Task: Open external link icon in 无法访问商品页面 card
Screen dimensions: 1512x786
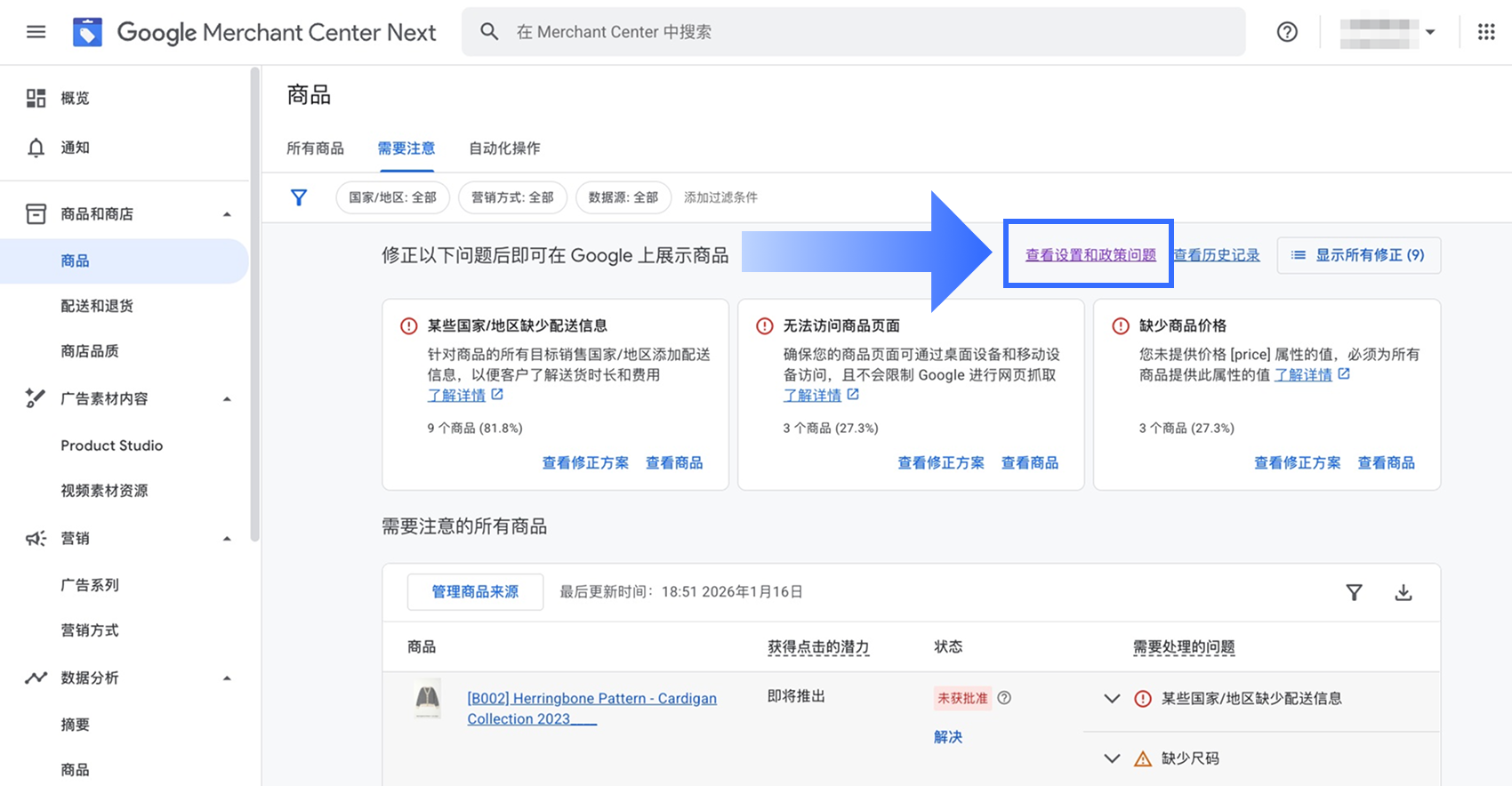Action: [853, 394]
